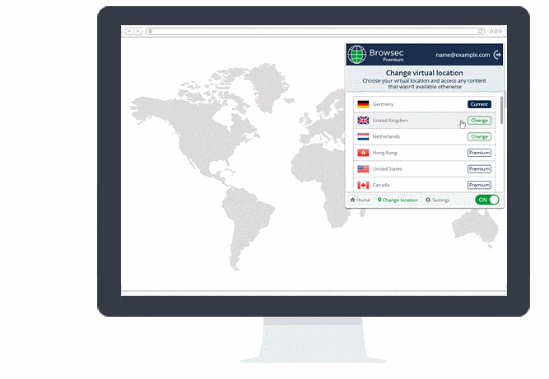Click the Browsec globe logo
The height and width of the screenshot is (379, 549).
pos(356,55)
